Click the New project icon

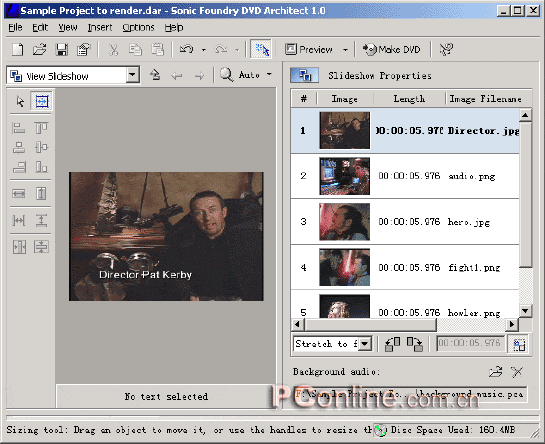18,49
